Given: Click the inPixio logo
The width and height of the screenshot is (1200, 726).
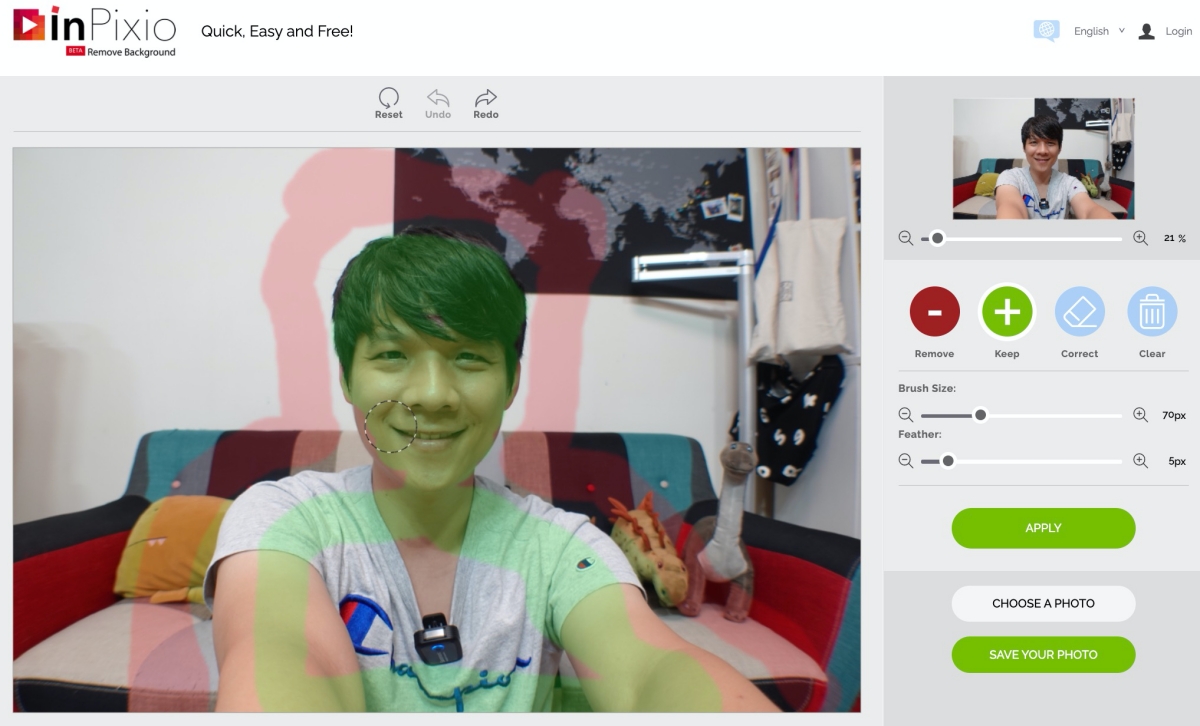Looking at the screenshot, I should click(95, 30).
